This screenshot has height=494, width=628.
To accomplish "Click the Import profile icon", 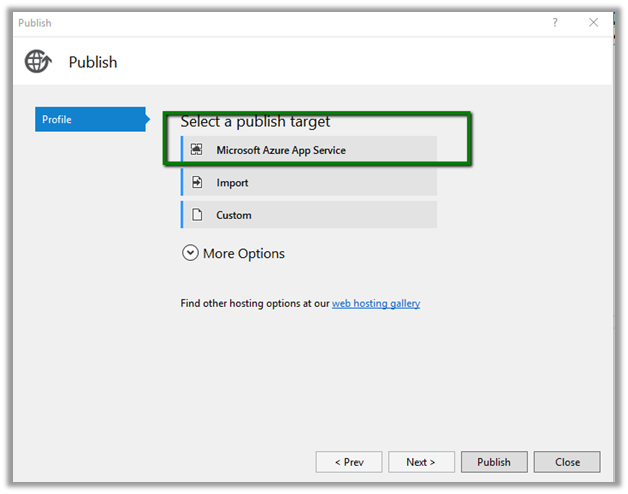I will pyautogui.click(x=197, y=183).
